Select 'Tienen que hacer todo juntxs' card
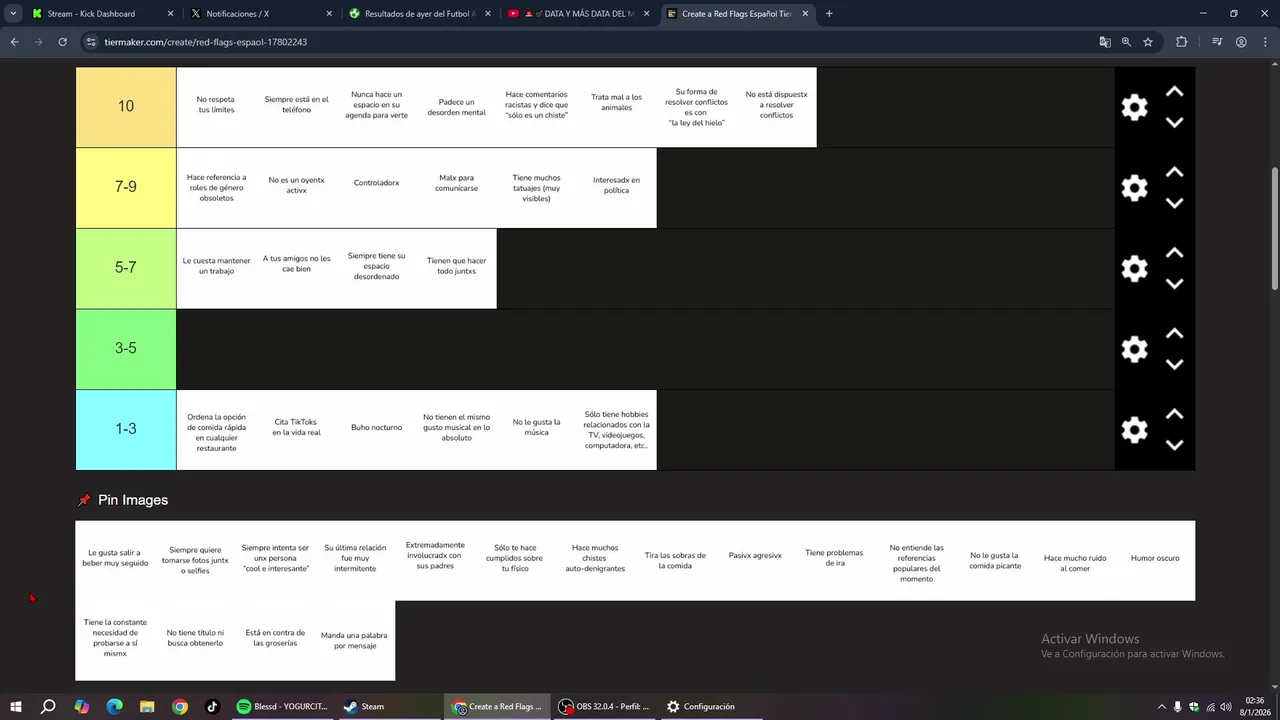 point(456,268)
